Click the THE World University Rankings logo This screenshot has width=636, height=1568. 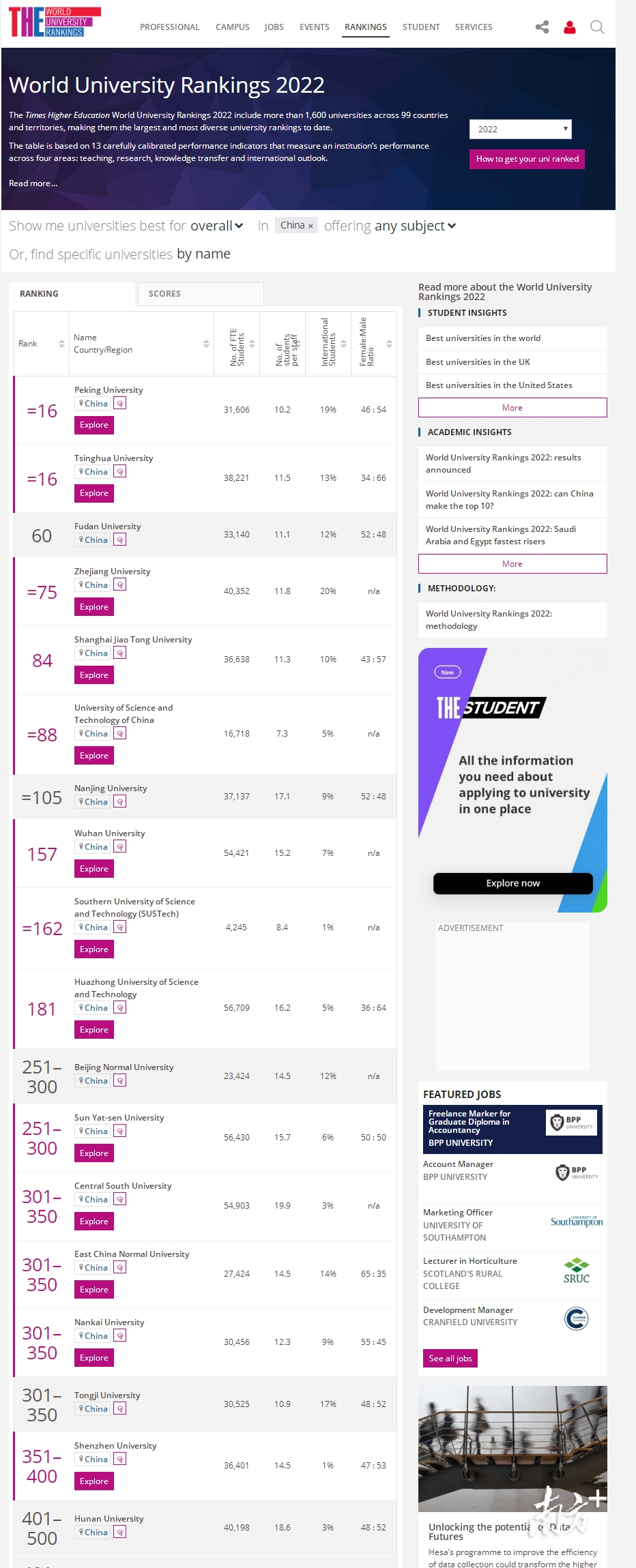click(x=55, y=22)
